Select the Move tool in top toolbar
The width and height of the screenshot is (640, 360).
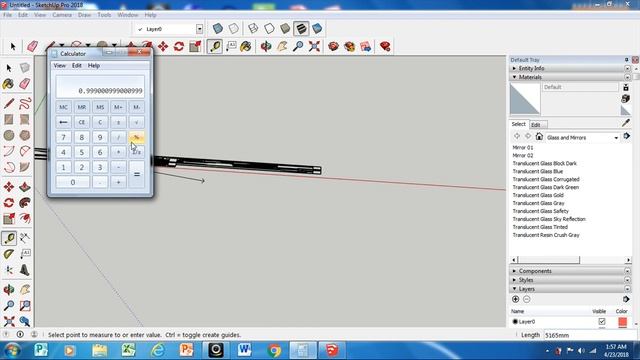pyautogui.click(x=163, y=46)
